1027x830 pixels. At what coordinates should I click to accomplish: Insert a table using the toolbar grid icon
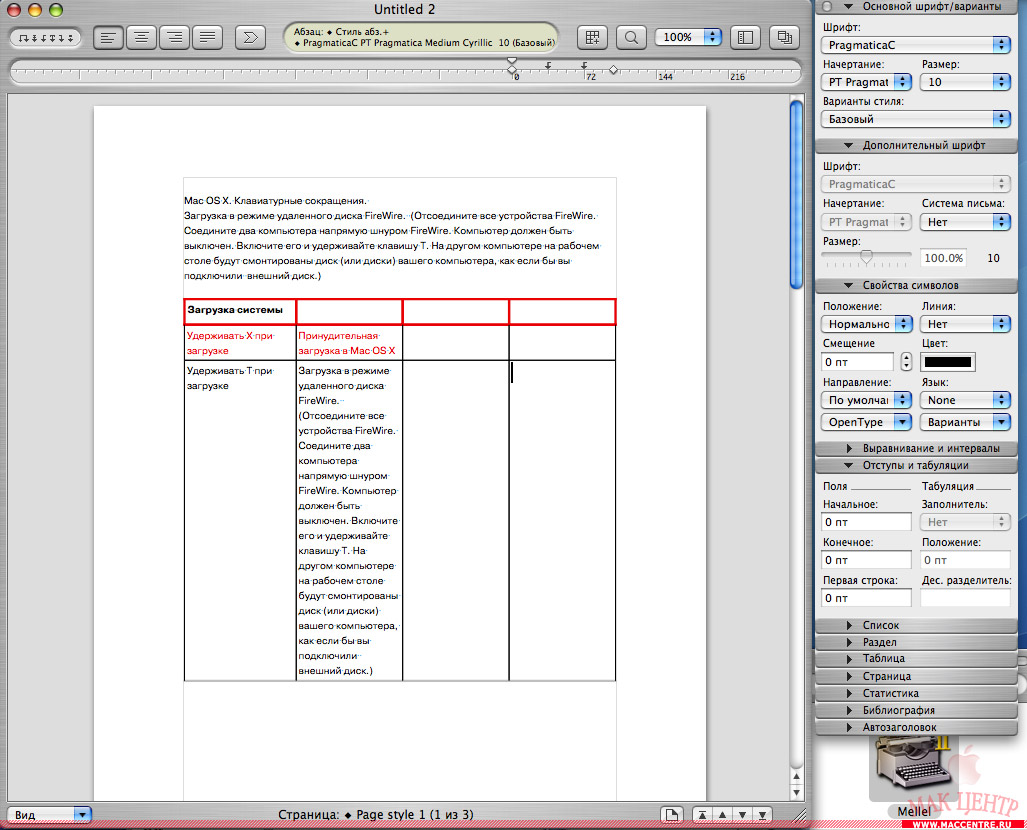(592, 37)
